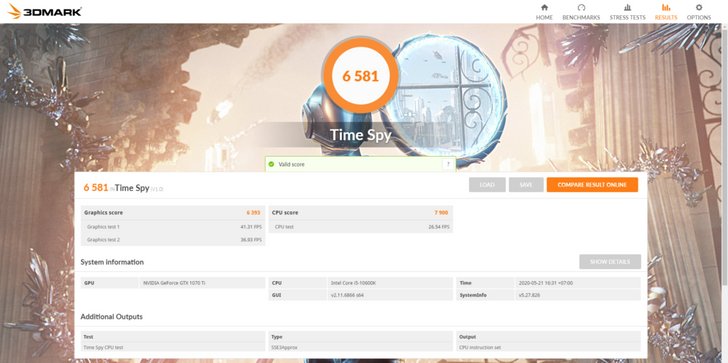Viewport: 728px width, 363px height.
Task: Select the Results bar chart icon
Action: tap(666, 7)
